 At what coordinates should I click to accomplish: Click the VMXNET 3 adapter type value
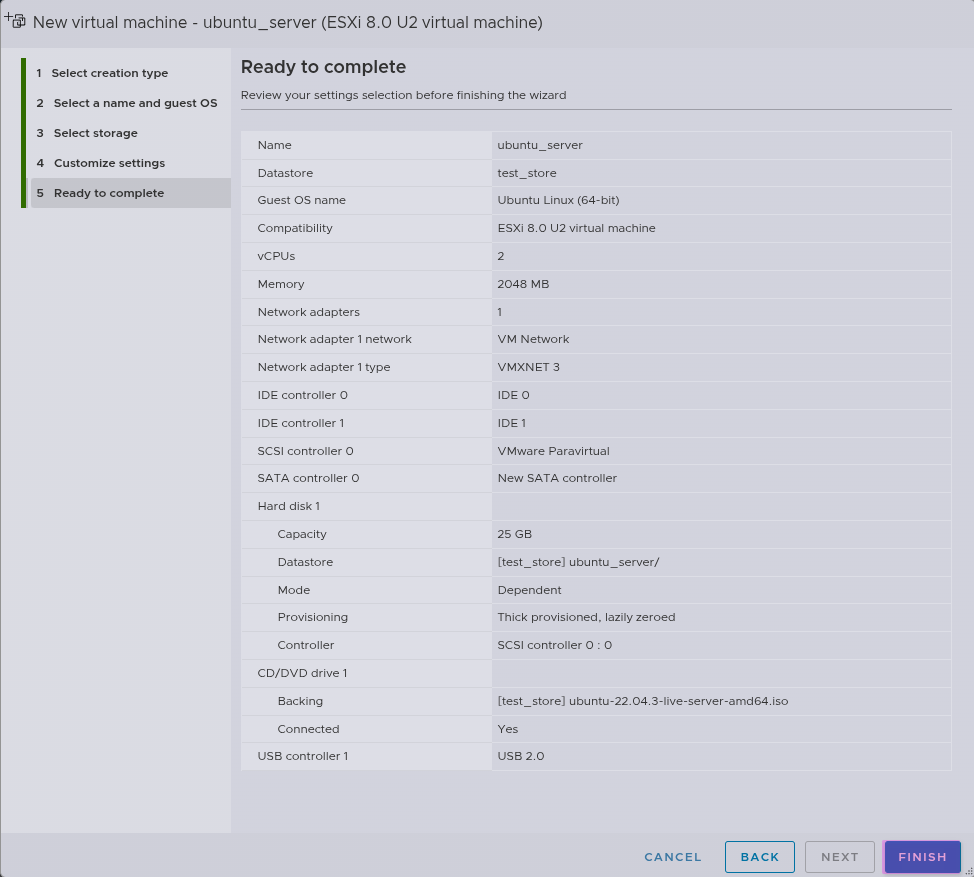(528, 367)
